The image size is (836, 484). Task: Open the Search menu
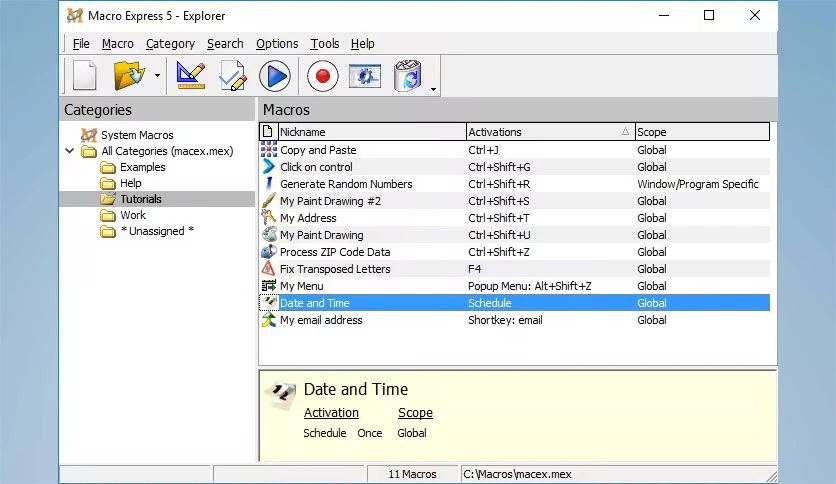point(225,44)
